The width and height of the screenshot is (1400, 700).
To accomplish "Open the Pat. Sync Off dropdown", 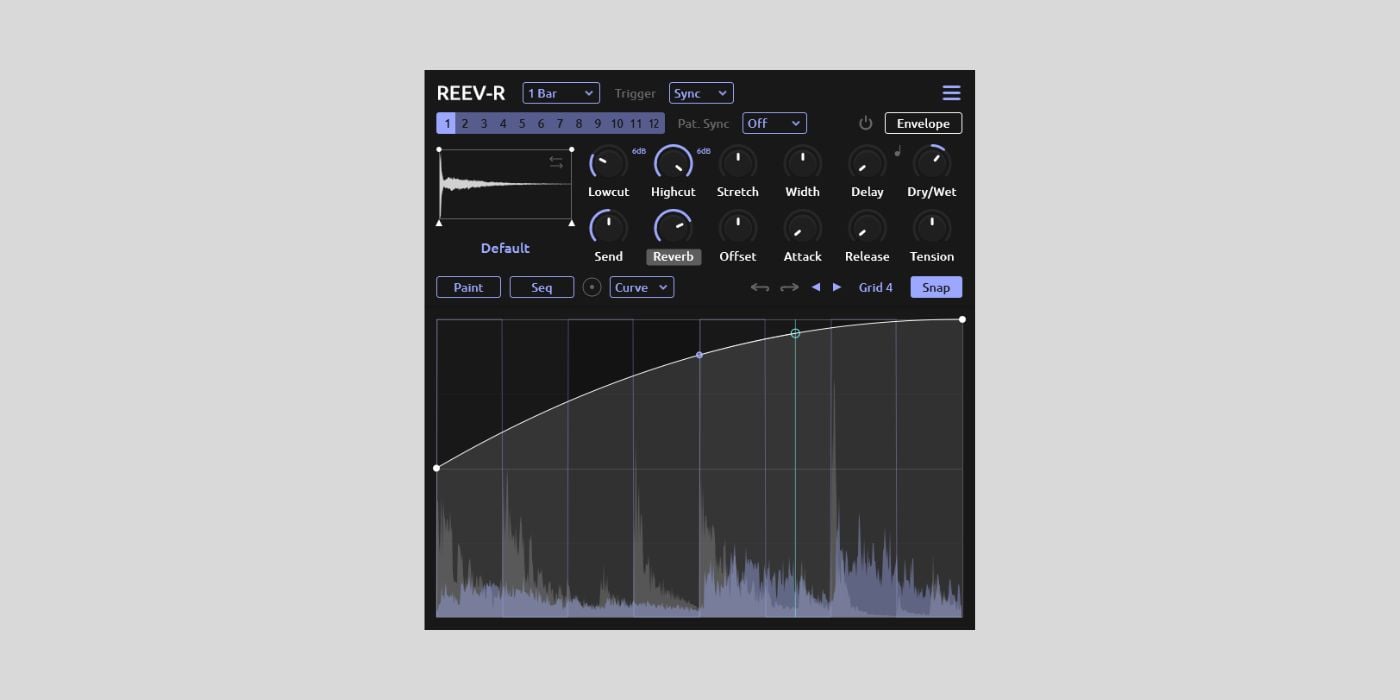I will tap(774, 123).
